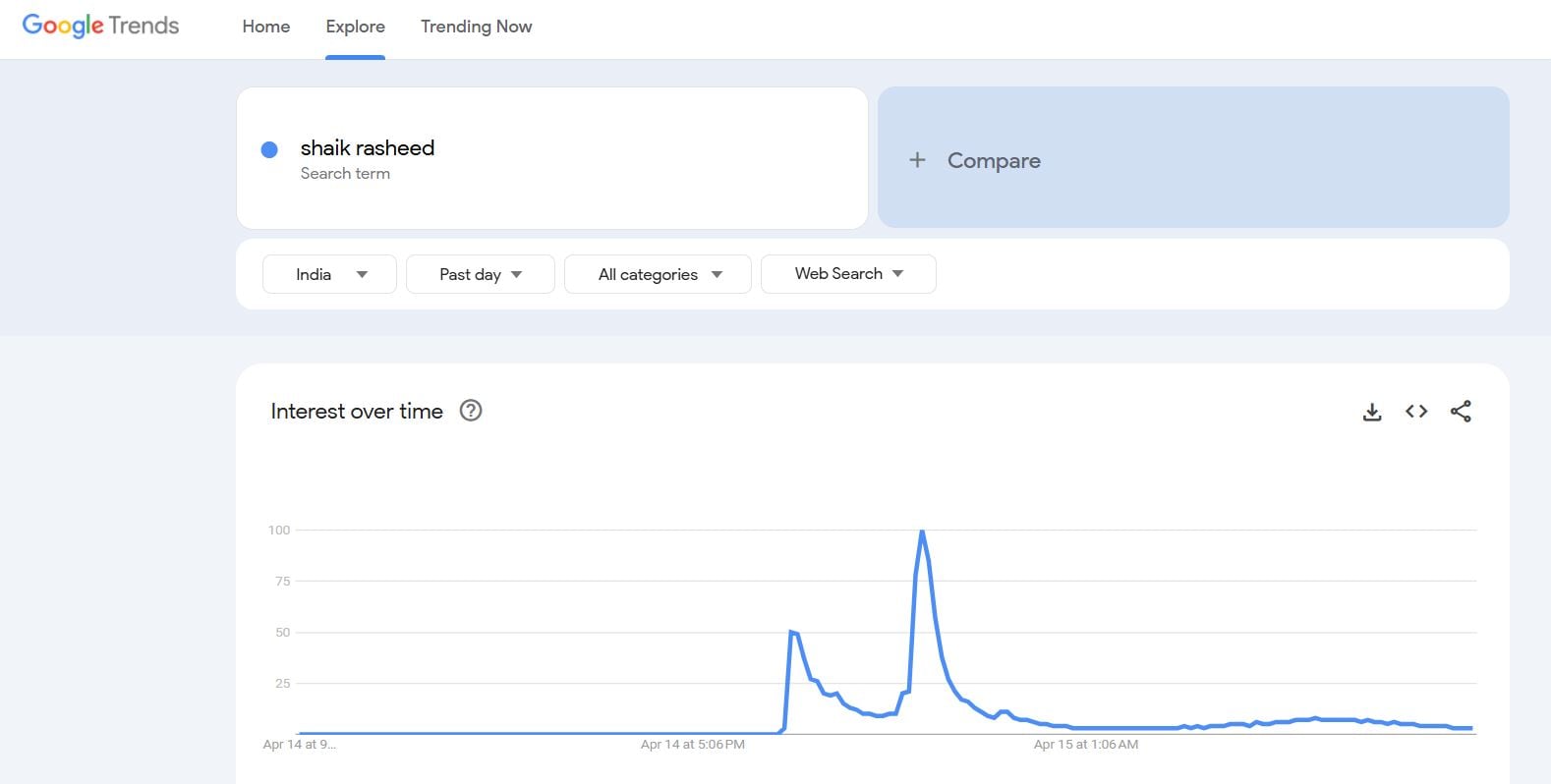Download the interest over time CSV
The height and width of the screenshot is (784, 1551).
[x=1372, y=412]
